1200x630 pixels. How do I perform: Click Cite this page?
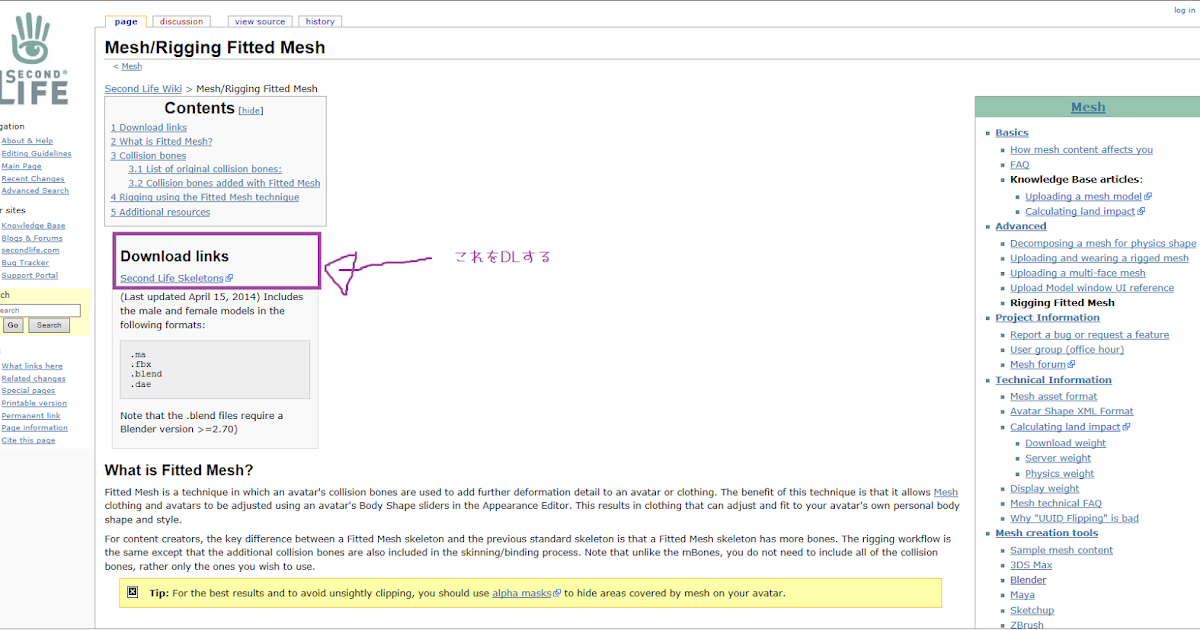[x=28, y=441]
